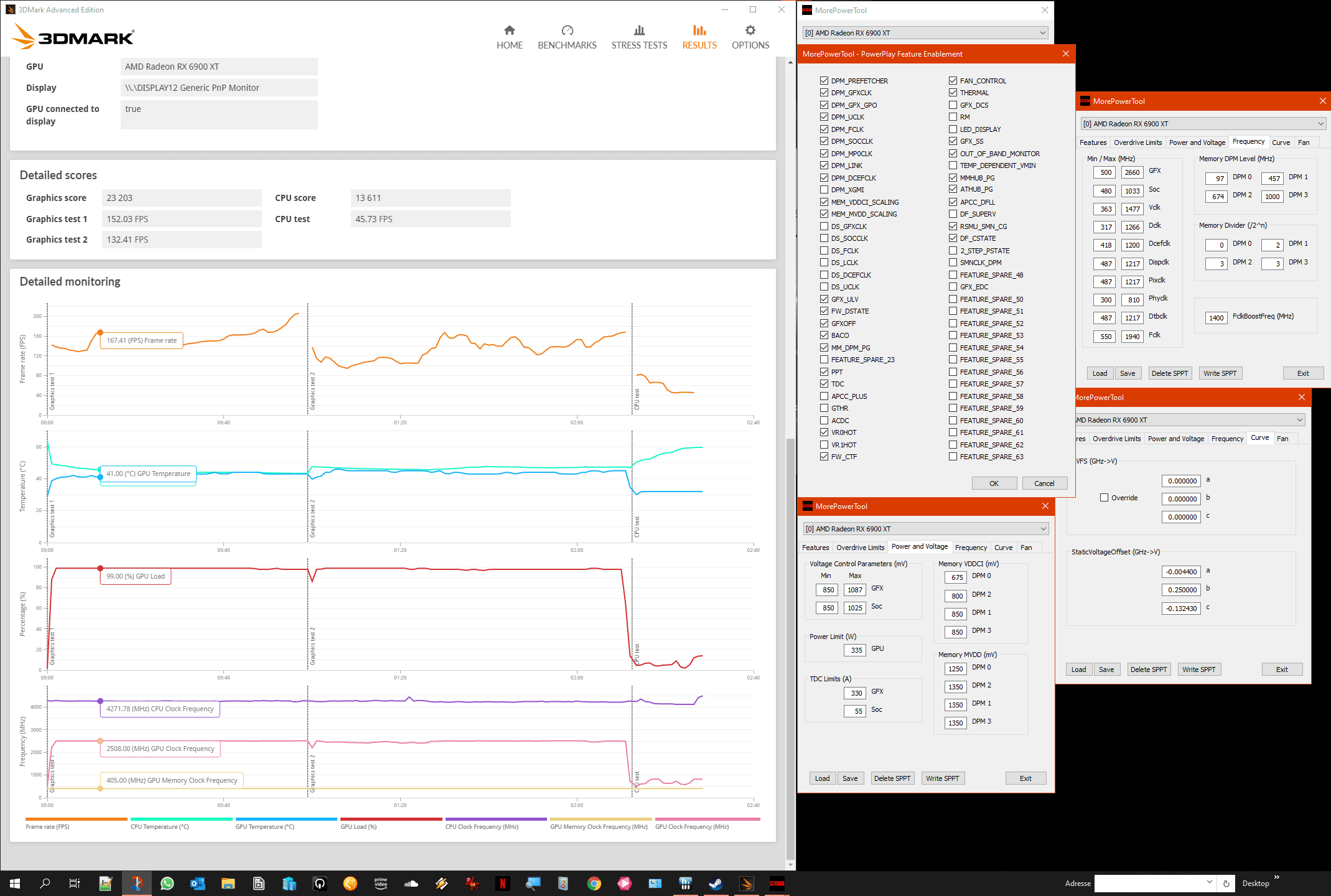Click Load in Power and Voltage window
This screenshot has height=896, width=1331.
822,778
